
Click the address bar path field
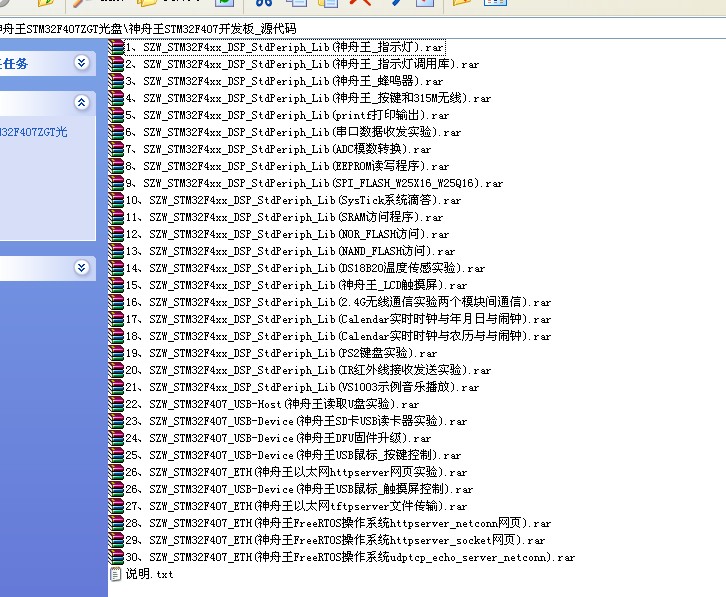363,29
